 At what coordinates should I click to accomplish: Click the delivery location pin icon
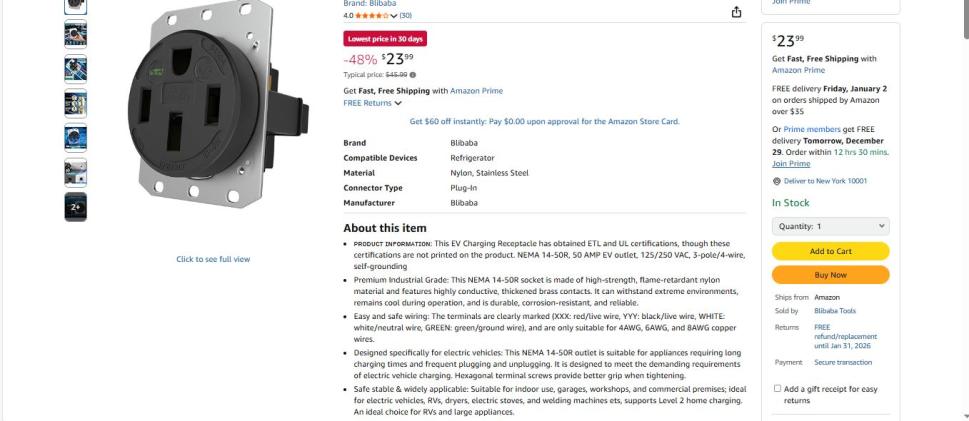point(776,181)
